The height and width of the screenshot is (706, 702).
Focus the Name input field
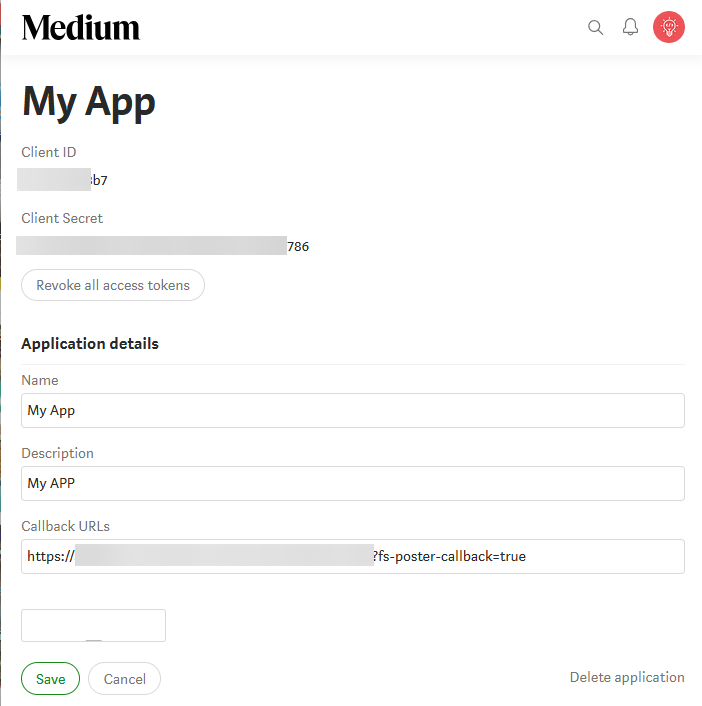pyautogui.click(x=353, y=410)
